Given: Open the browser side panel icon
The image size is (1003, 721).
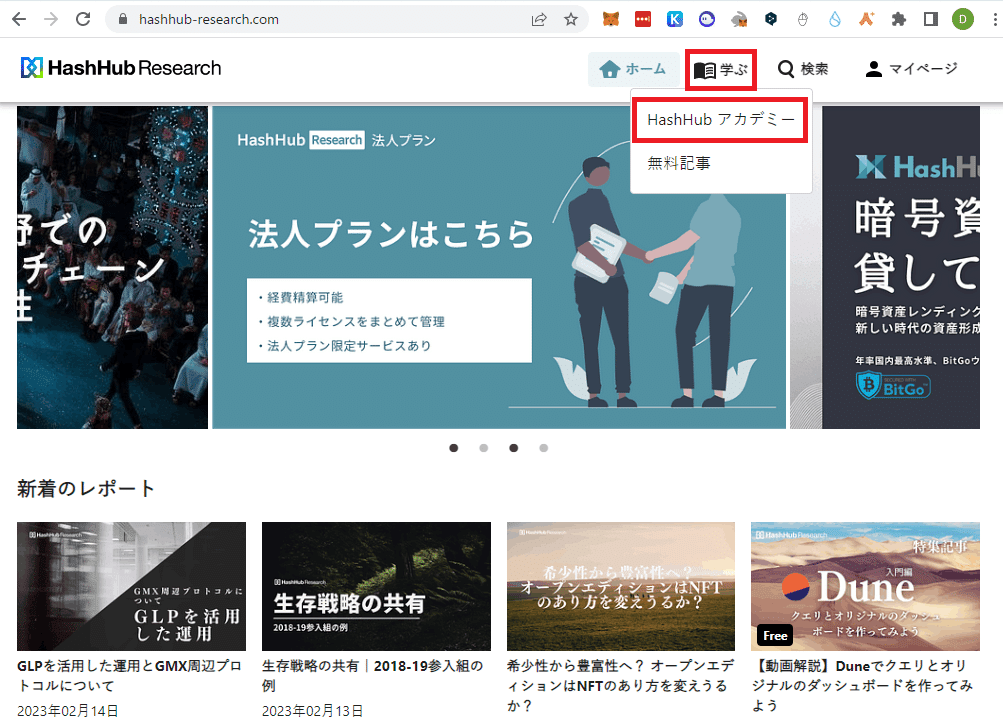Looking at the screenshot, I should coord(931,18).
